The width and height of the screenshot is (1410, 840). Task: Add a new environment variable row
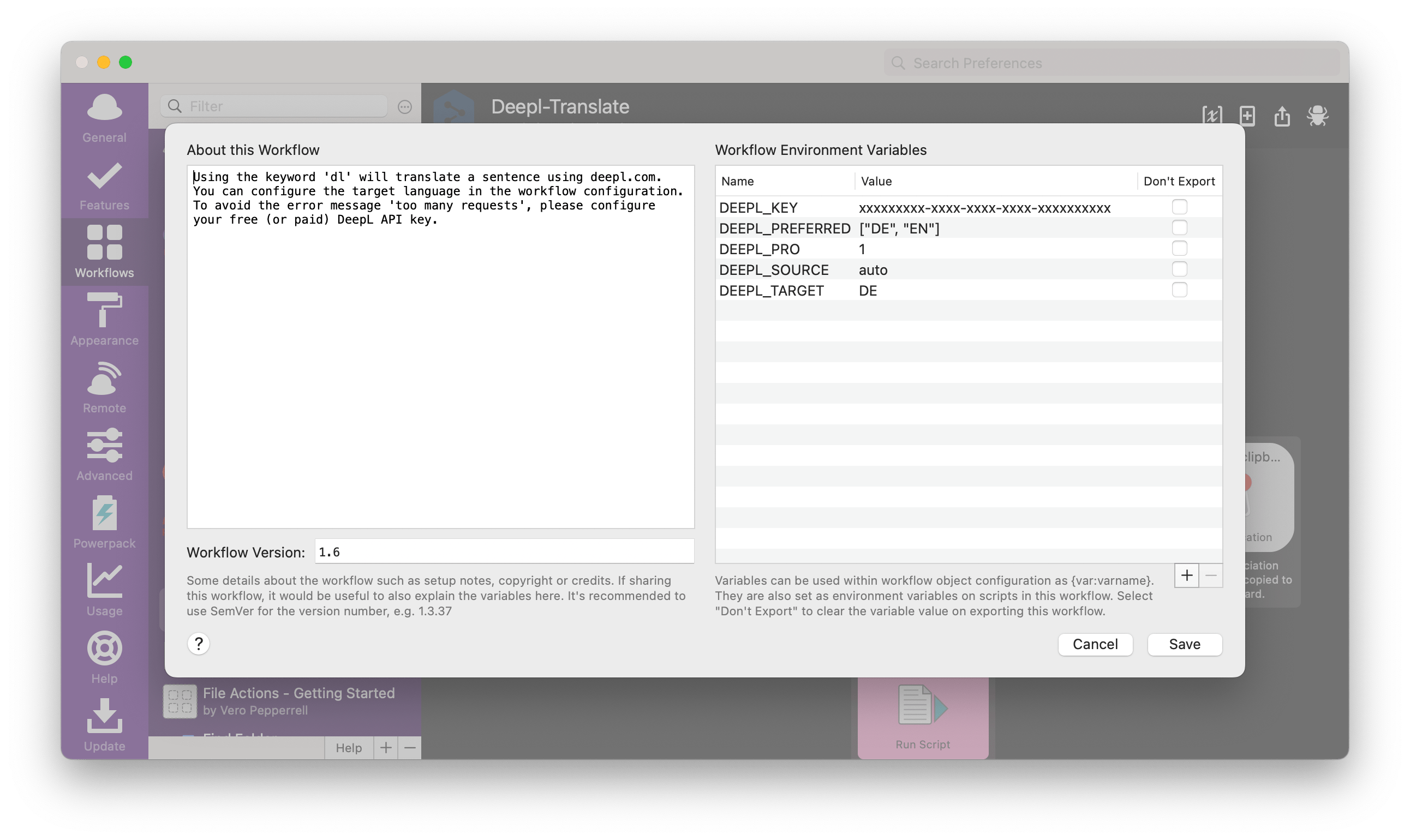point(1186,575)
